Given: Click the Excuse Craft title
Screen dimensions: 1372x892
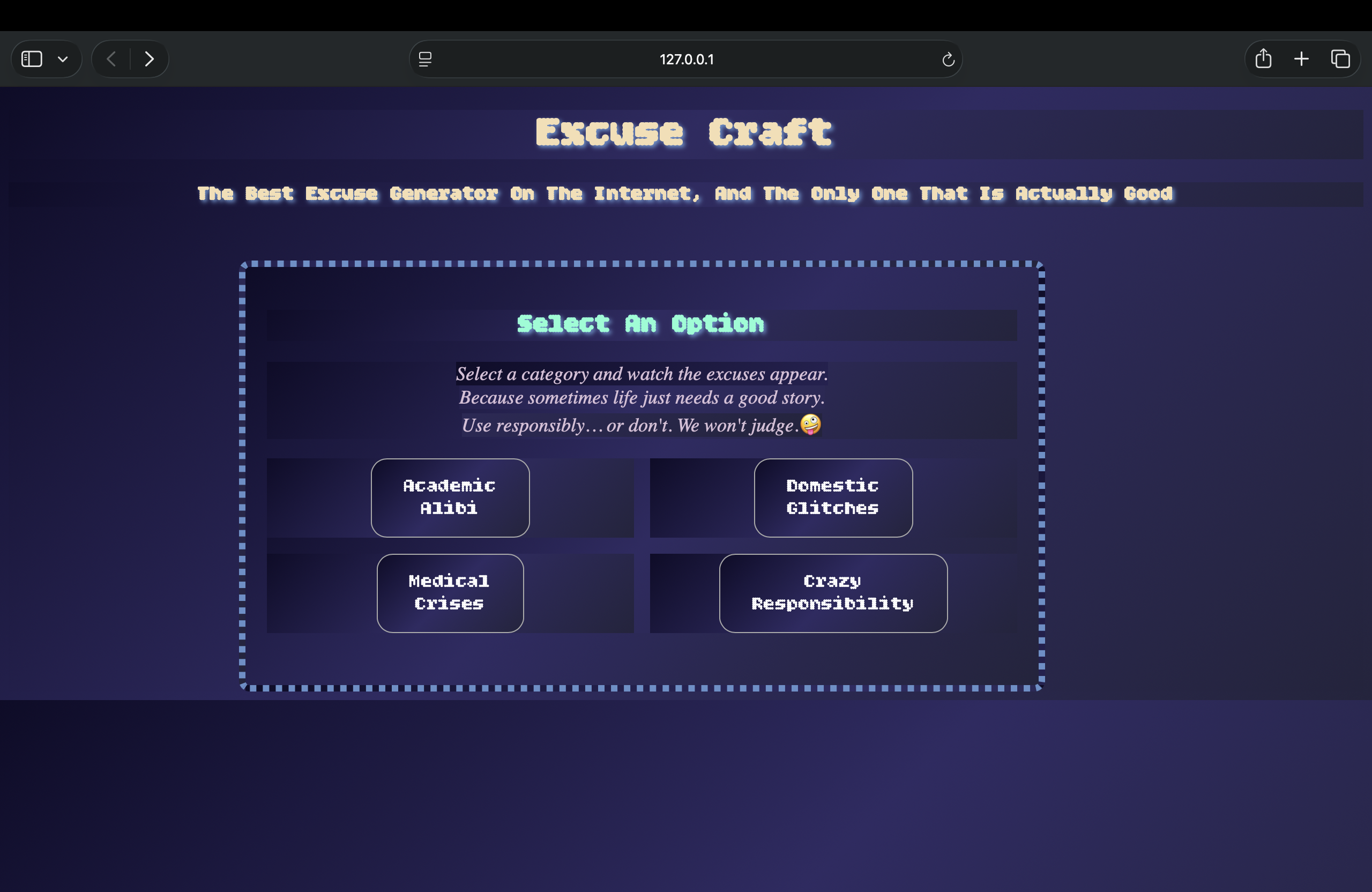Looking at the screenshot, I should (x=684, y=132).
